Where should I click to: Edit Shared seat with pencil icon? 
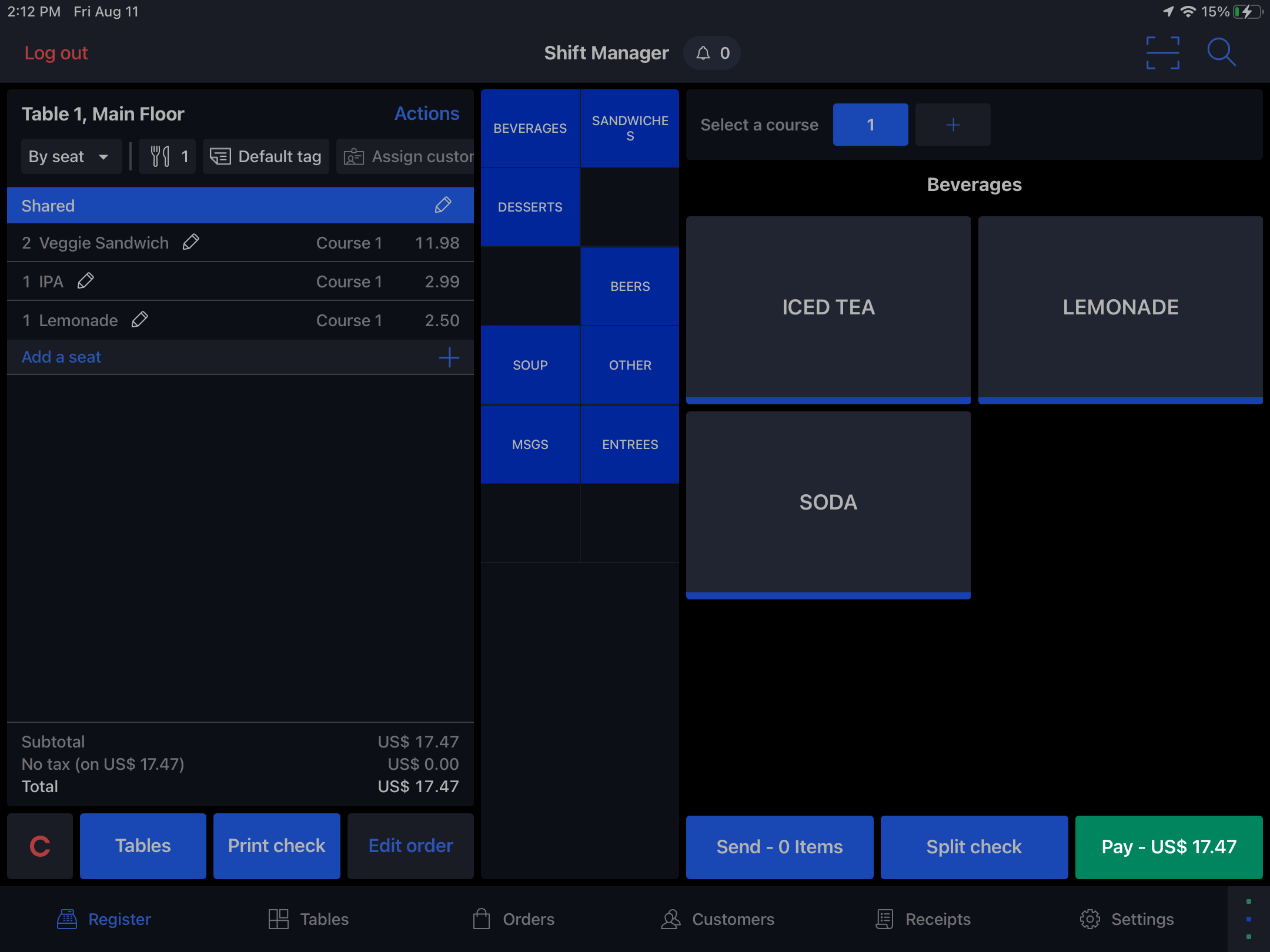443,205
